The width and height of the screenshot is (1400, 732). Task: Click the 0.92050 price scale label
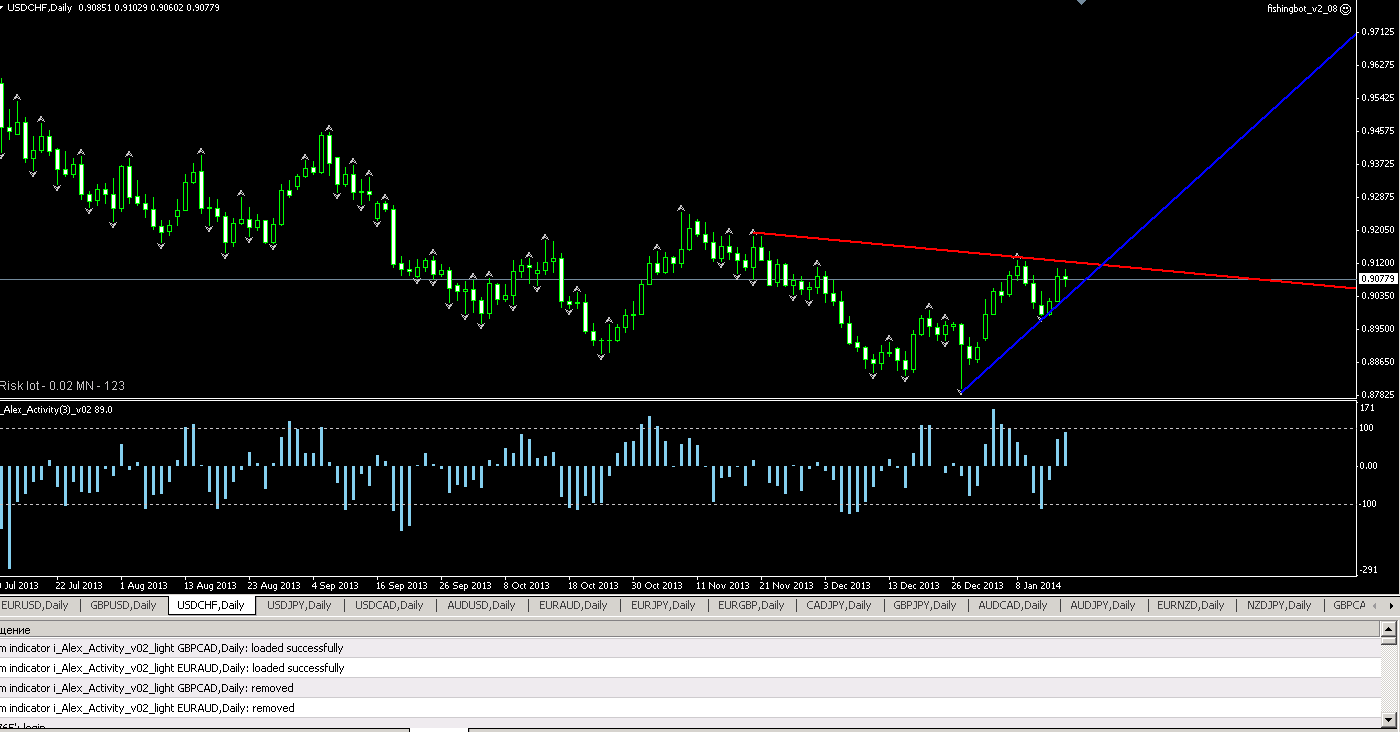pos(1378,229)
